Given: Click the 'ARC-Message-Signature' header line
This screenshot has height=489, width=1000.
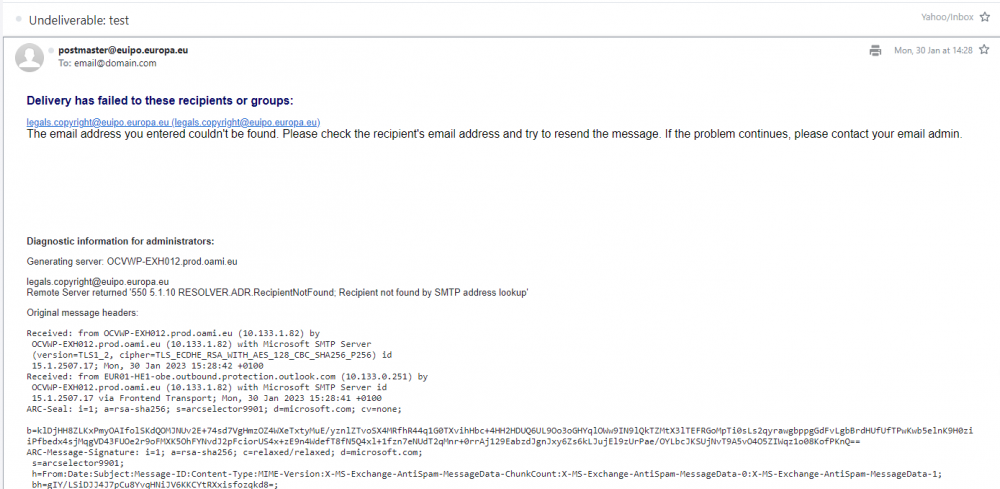Looking at the screenshot, I should coord(224,452).
